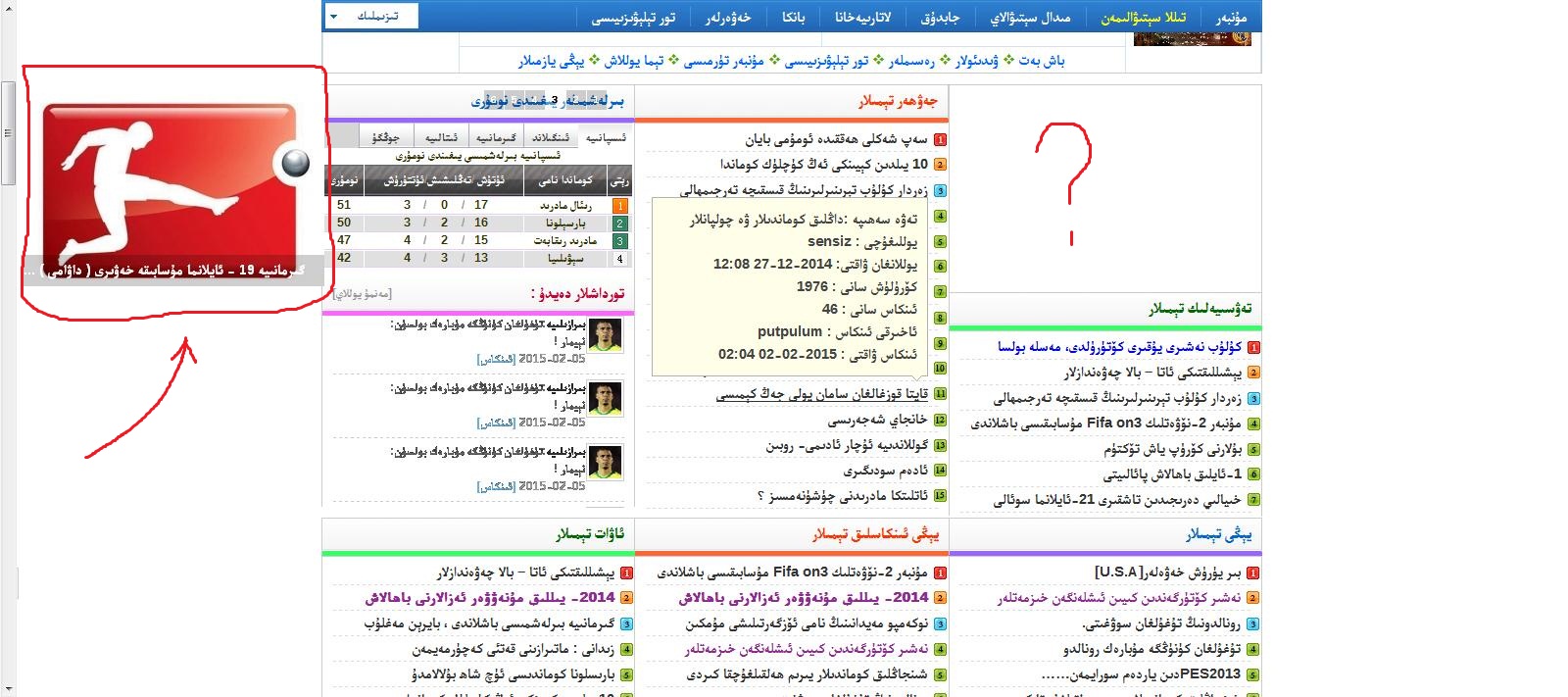Open the لاتارىيەخانا menu item
Screen dimensions: 1568x697
coord(863,18)
